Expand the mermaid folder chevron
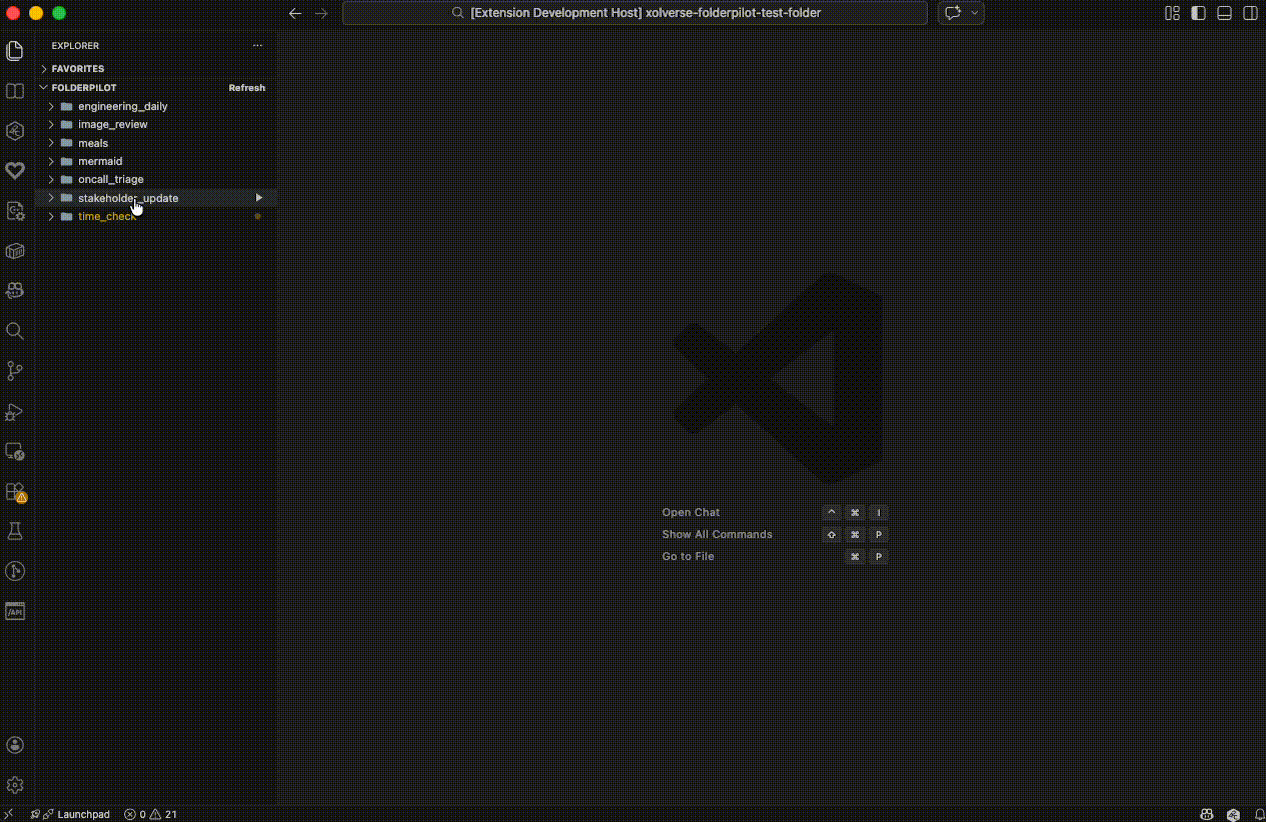1266x822 pixels. point(51,161)
